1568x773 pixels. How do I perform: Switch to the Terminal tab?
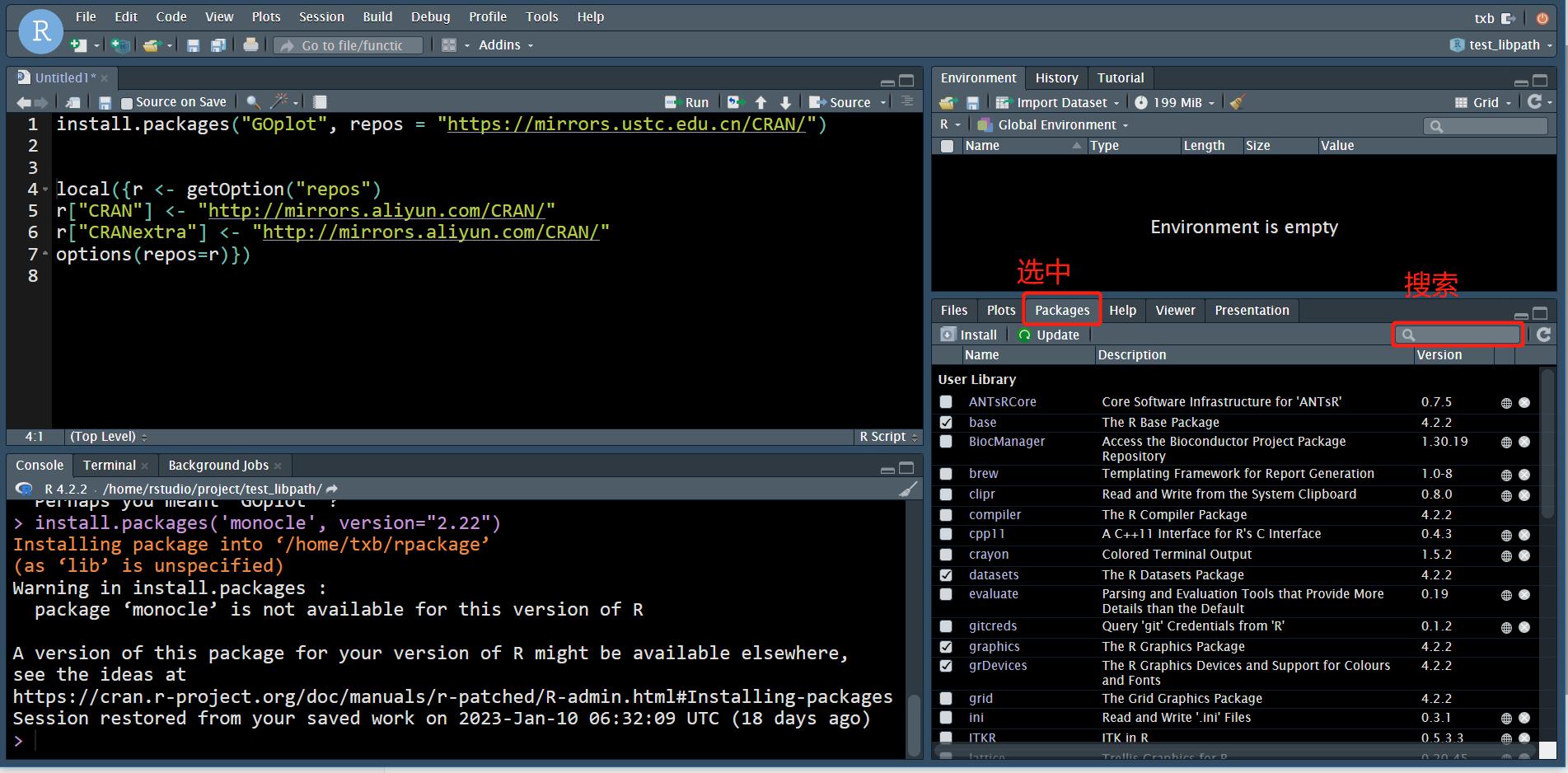point(109,466)
